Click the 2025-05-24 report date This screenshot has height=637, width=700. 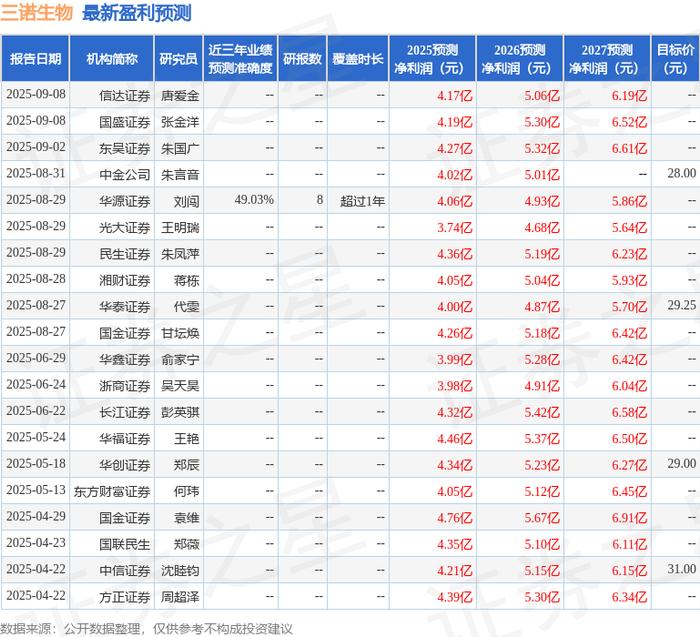click(36, 437)
